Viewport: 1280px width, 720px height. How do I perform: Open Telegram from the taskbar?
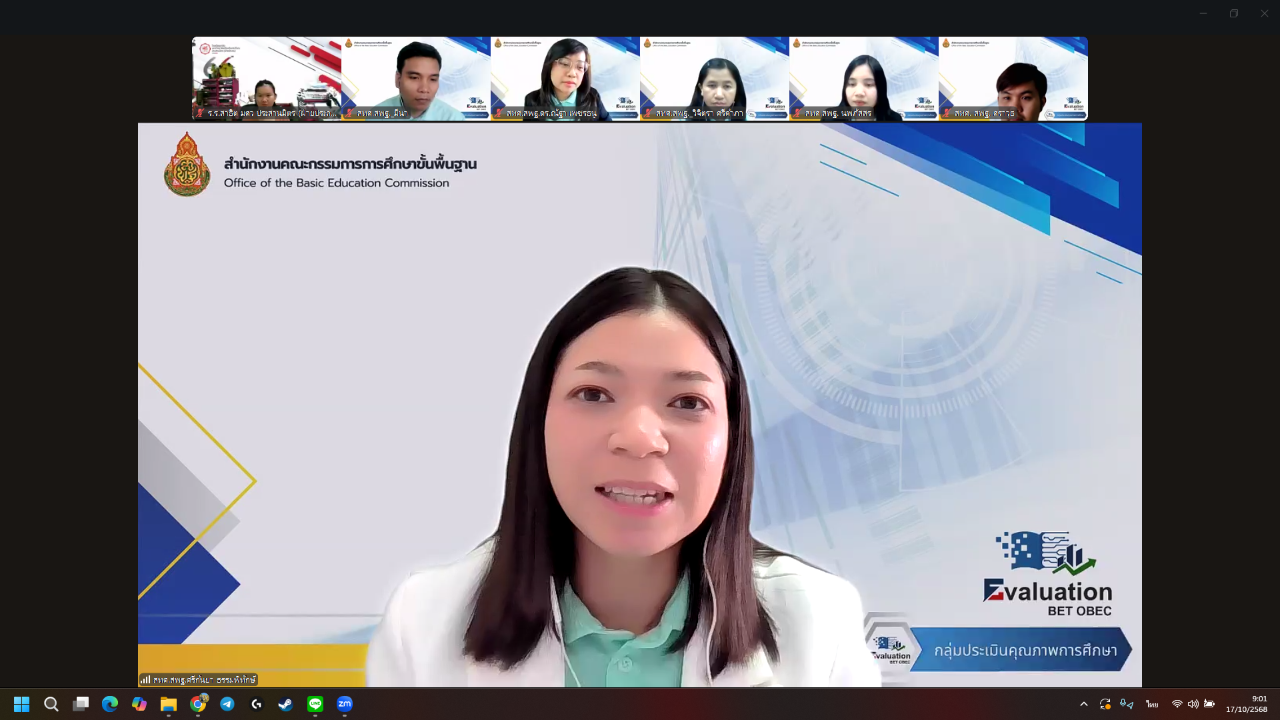(x=227, y=704)
